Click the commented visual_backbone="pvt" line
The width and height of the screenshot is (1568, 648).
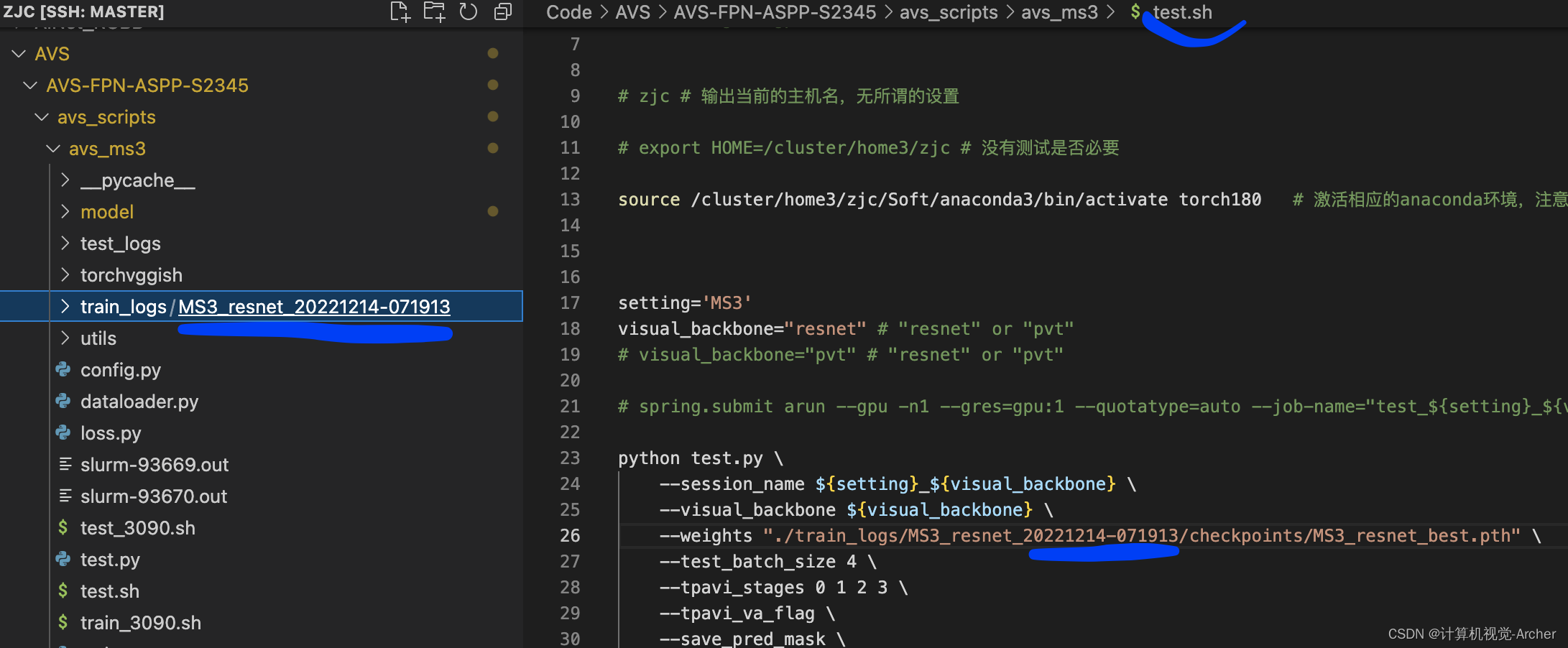[x=841, y=354]
